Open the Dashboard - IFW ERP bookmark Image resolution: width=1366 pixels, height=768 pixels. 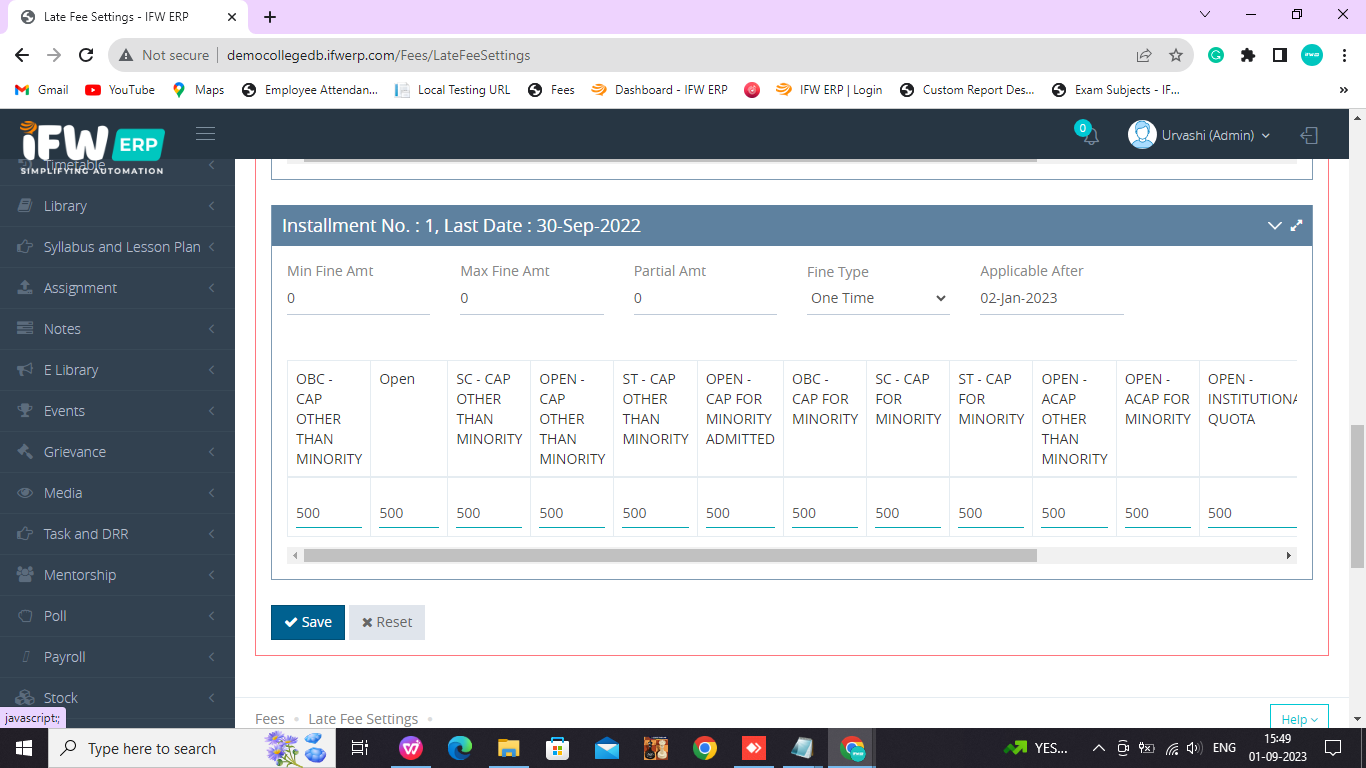660,90
